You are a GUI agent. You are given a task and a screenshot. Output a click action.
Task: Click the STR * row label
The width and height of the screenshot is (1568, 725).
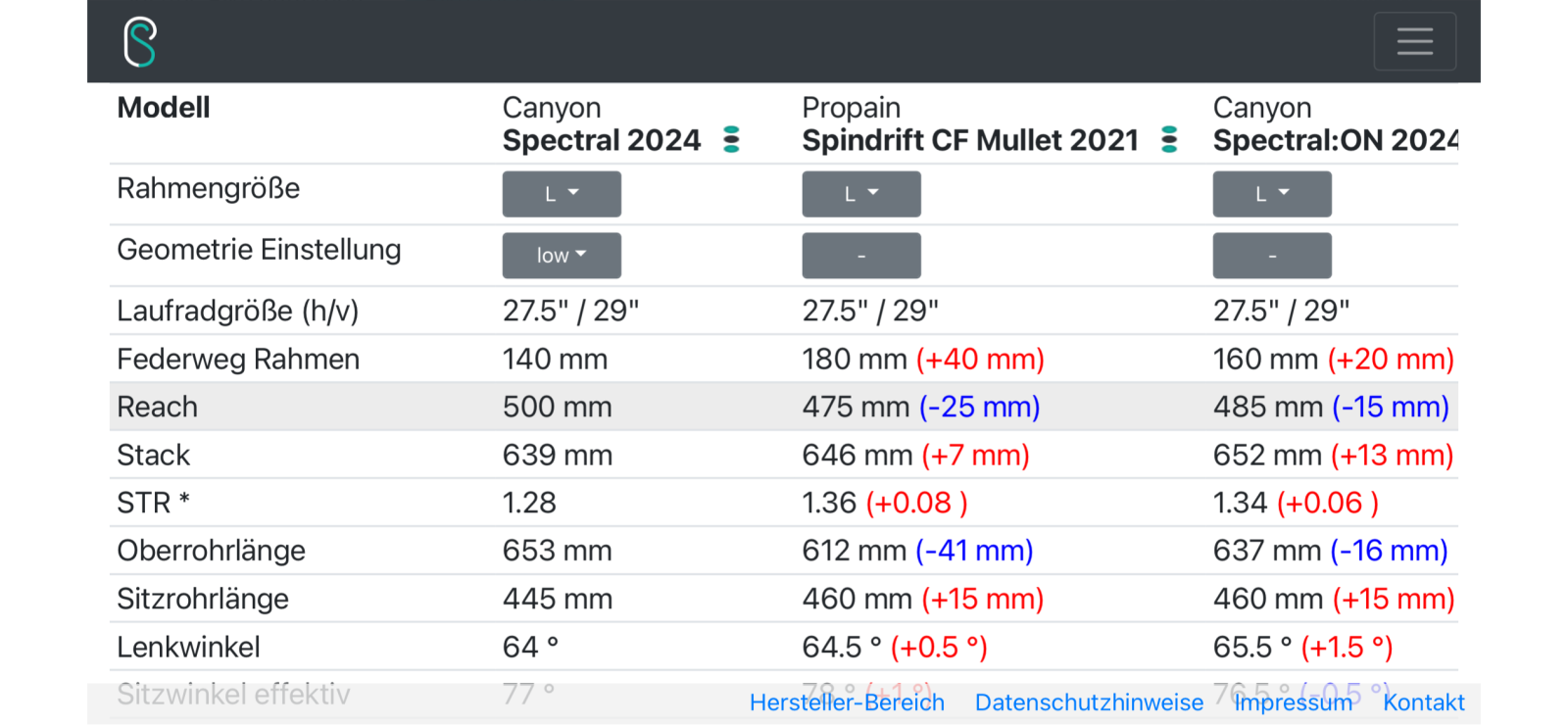154,503
